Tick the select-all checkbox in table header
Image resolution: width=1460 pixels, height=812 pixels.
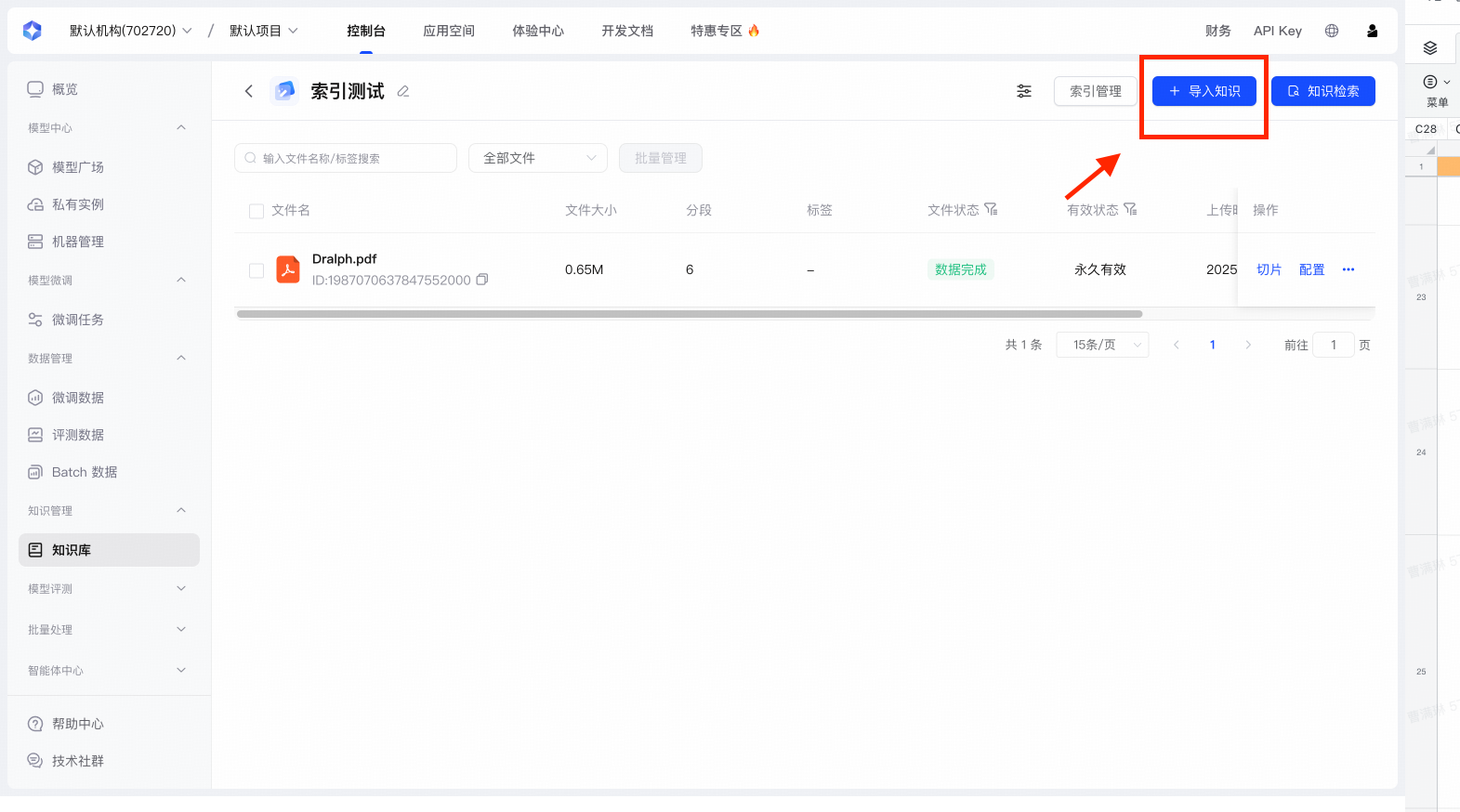tap(256, 211)
